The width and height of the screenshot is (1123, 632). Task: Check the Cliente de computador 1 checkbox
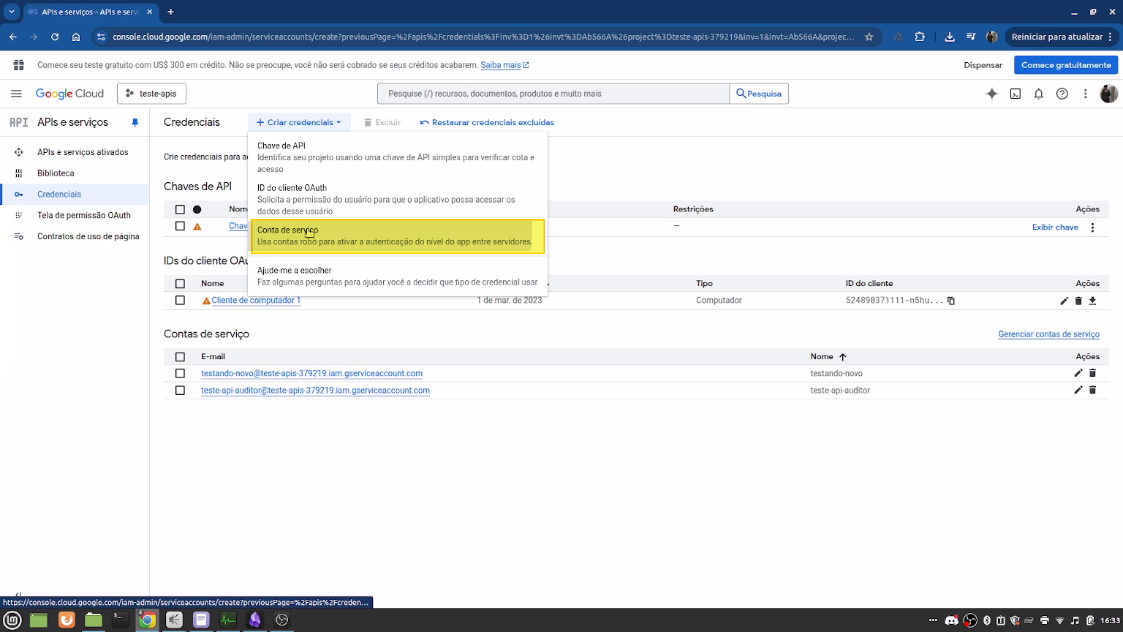pos(180,300)
